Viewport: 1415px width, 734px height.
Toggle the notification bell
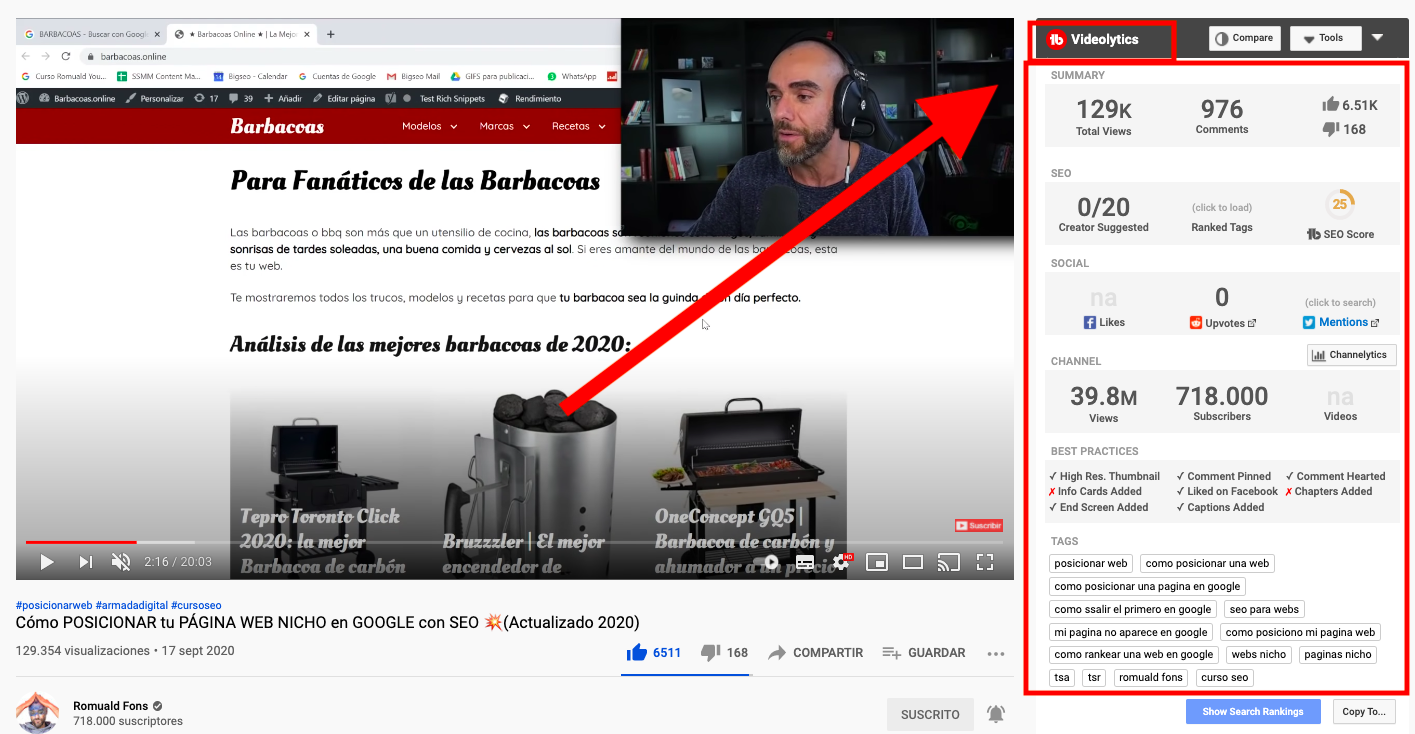(x=996, y=714)
